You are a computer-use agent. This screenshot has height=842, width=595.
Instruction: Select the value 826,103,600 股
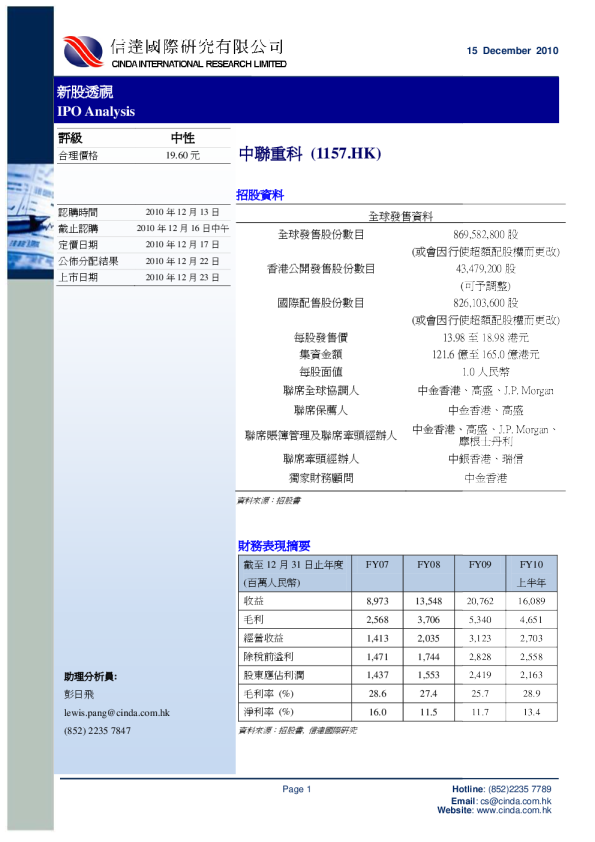pos(485,303)
